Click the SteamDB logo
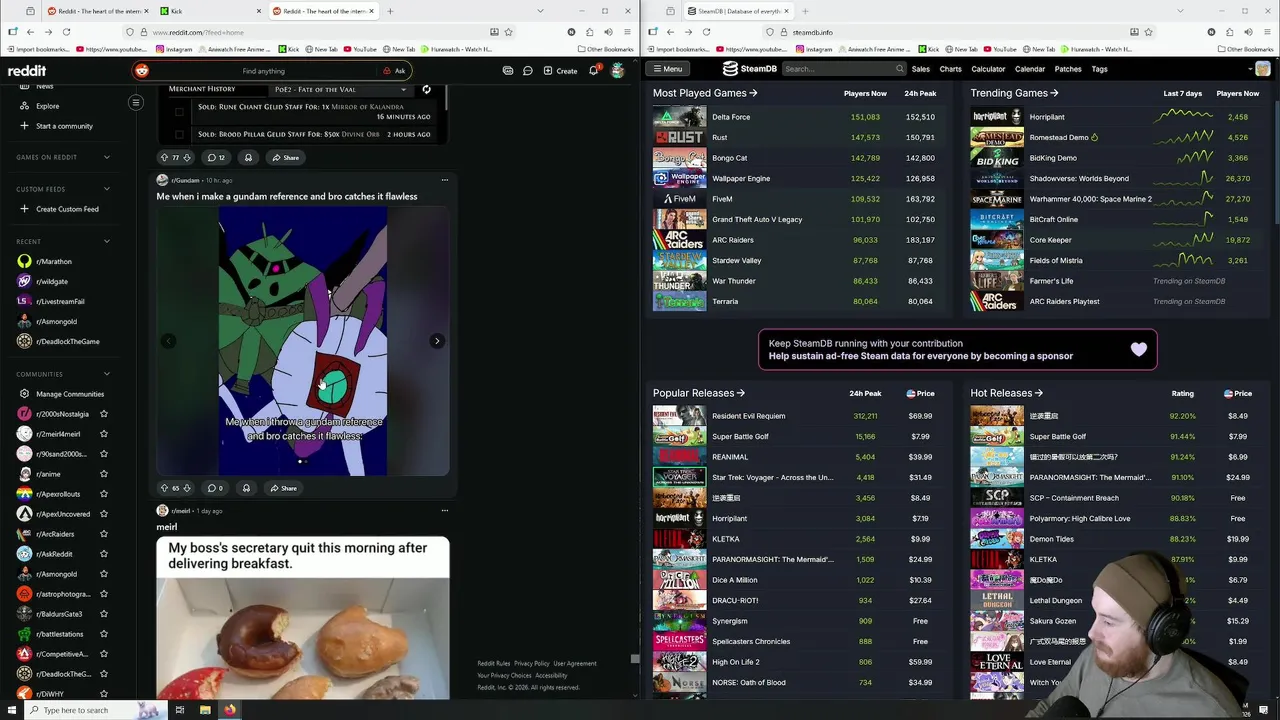The height and width of the screenshot is (720, 1280). 750,69
